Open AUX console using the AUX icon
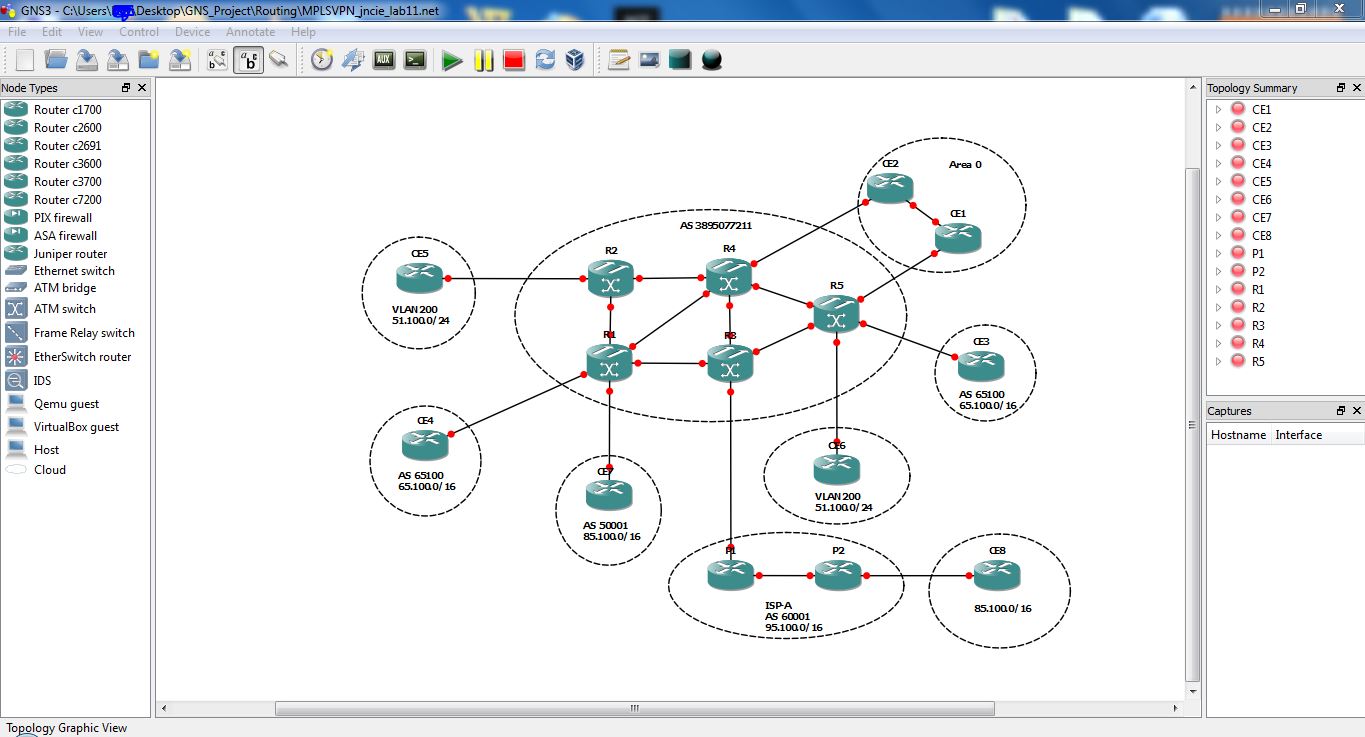 [x=383, y=60]
